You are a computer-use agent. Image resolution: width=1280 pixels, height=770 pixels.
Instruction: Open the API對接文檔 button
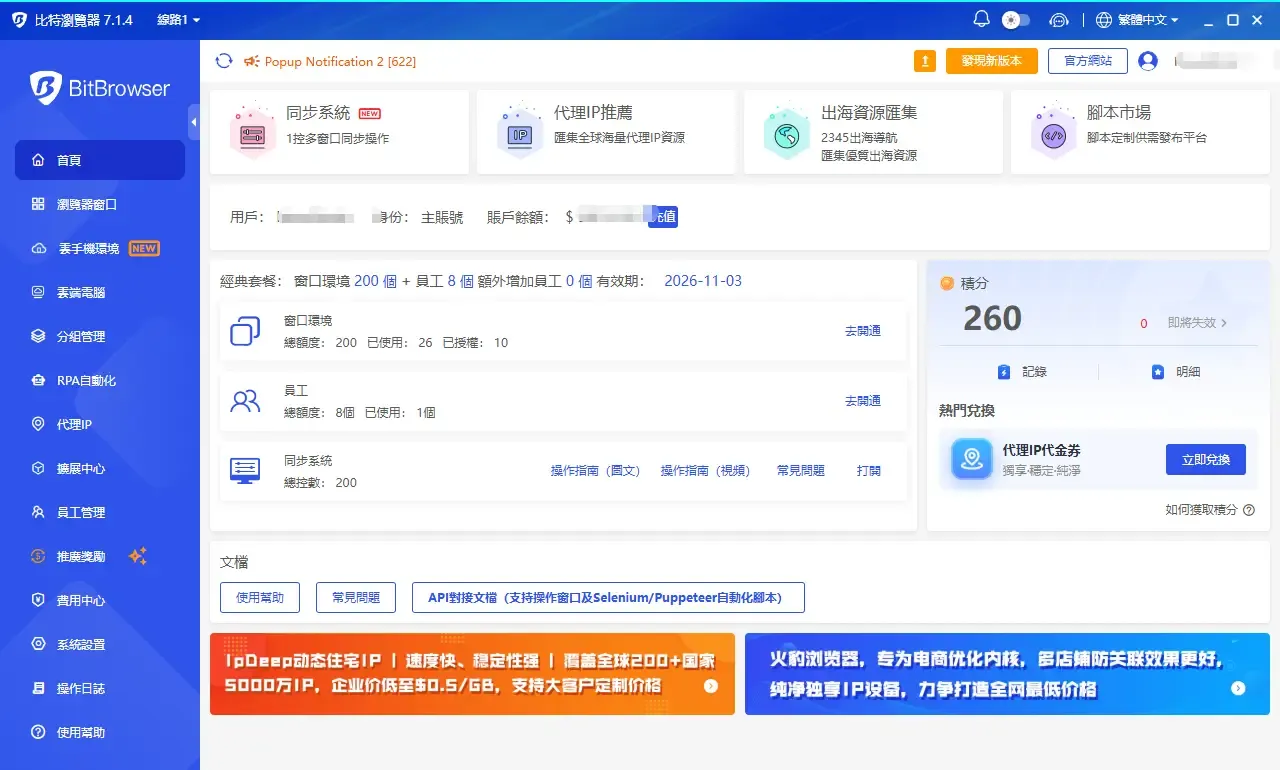(608, 598)
